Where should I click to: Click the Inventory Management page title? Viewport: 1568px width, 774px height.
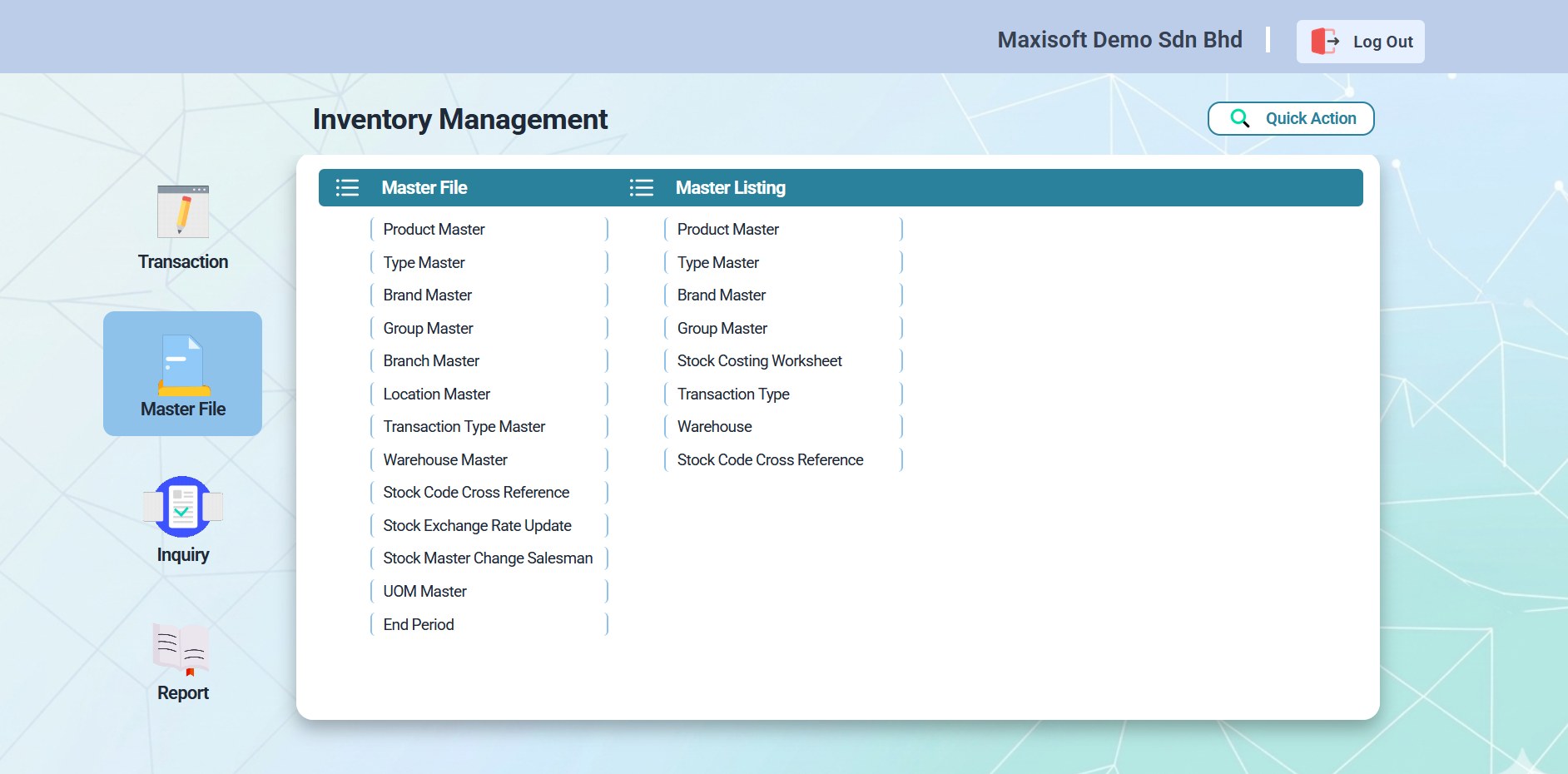pyautogui.click(x=460, y=119)
